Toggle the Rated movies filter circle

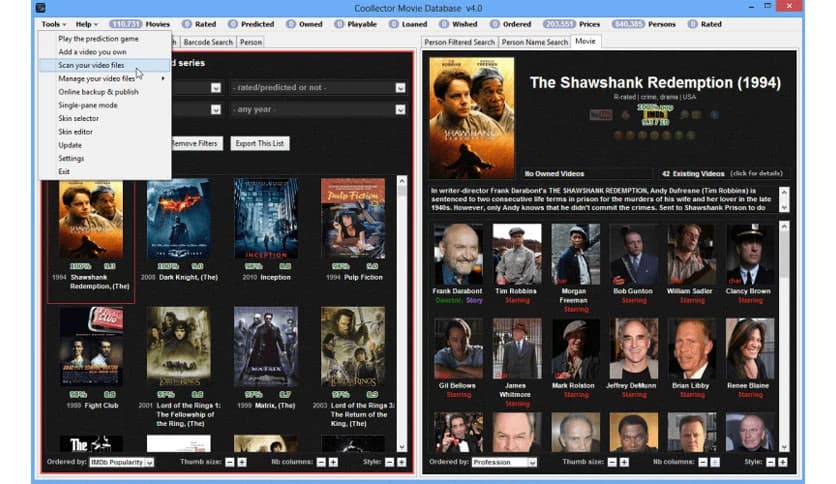(x=187, y=24)
